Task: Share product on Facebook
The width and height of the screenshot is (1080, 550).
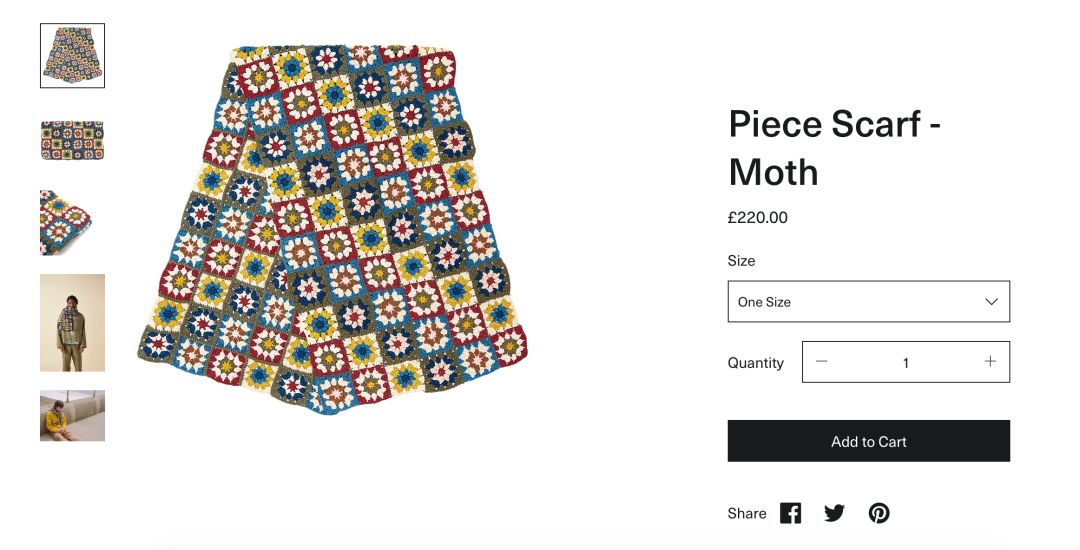Action: coord(790,513)
